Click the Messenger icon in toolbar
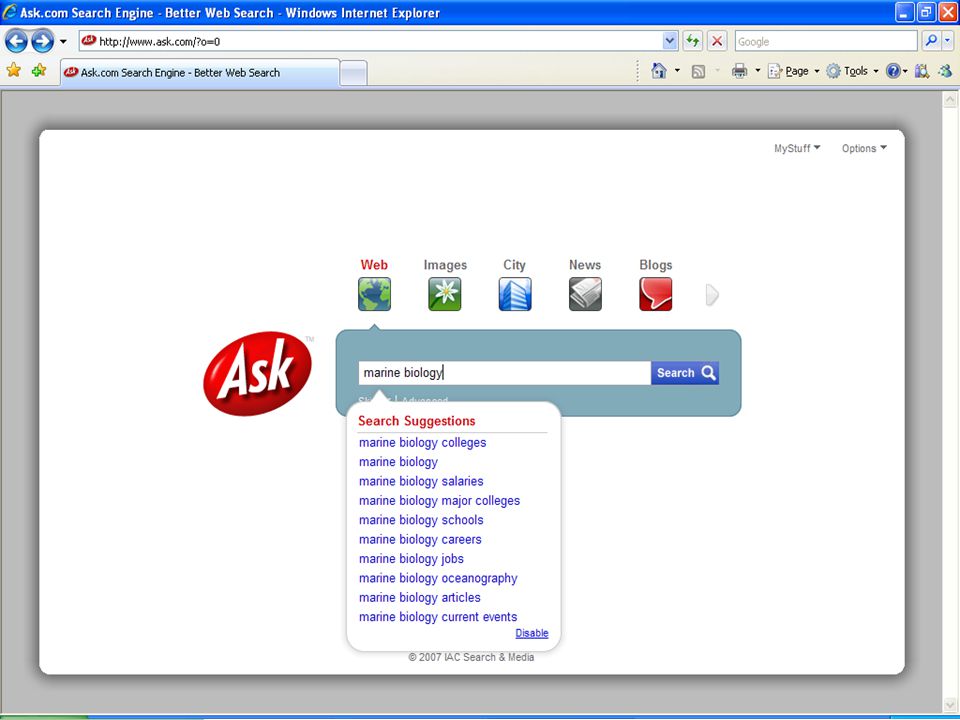Viewport: 960px width, 720px height. tap(945, 71)
